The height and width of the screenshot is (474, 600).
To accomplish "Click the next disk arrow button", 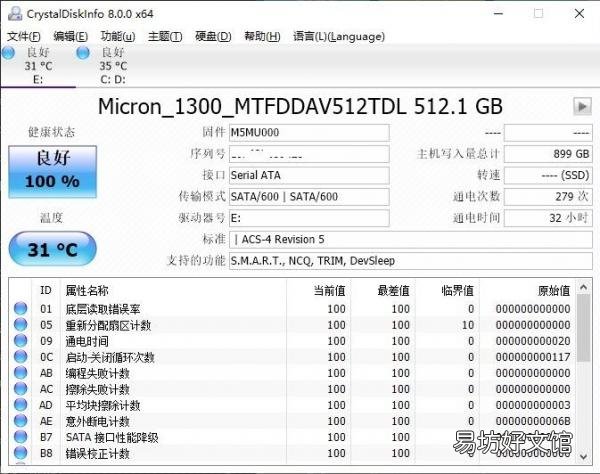I will (582, 106).
